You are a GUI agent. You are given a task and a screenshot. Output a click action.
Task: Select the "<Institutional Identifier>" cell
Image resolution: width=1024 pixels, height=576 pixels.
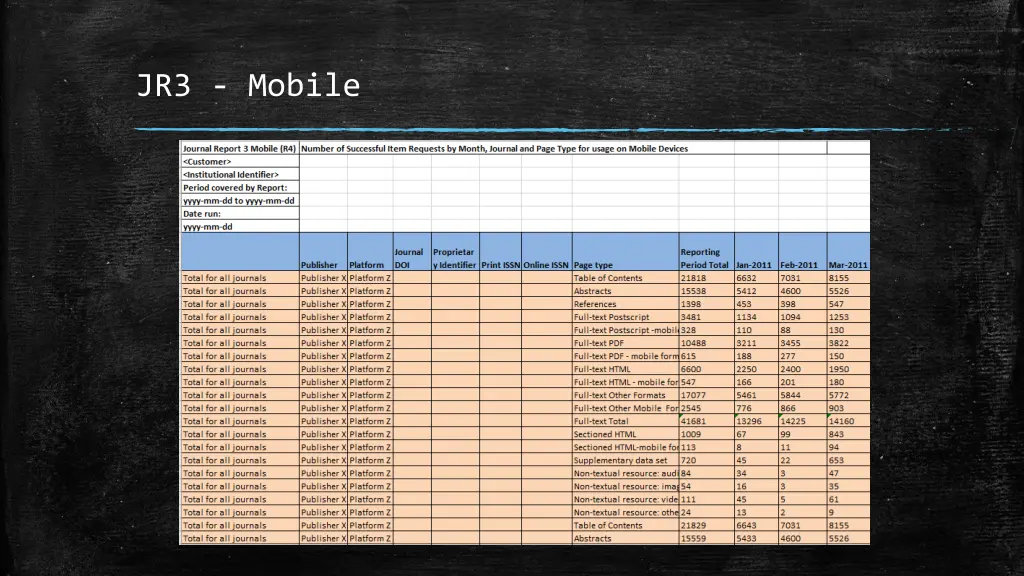click(x=240, y=174)
